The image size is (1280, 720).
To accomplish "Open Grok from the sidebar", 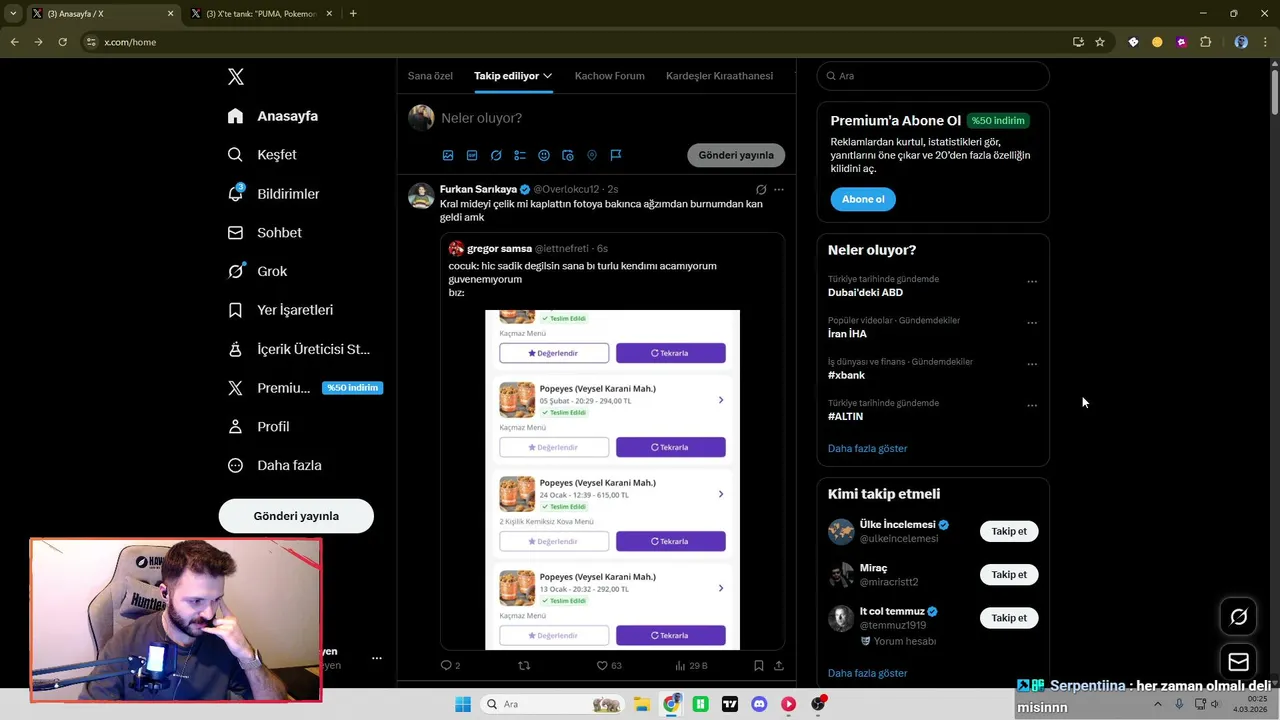I will 257,271.
